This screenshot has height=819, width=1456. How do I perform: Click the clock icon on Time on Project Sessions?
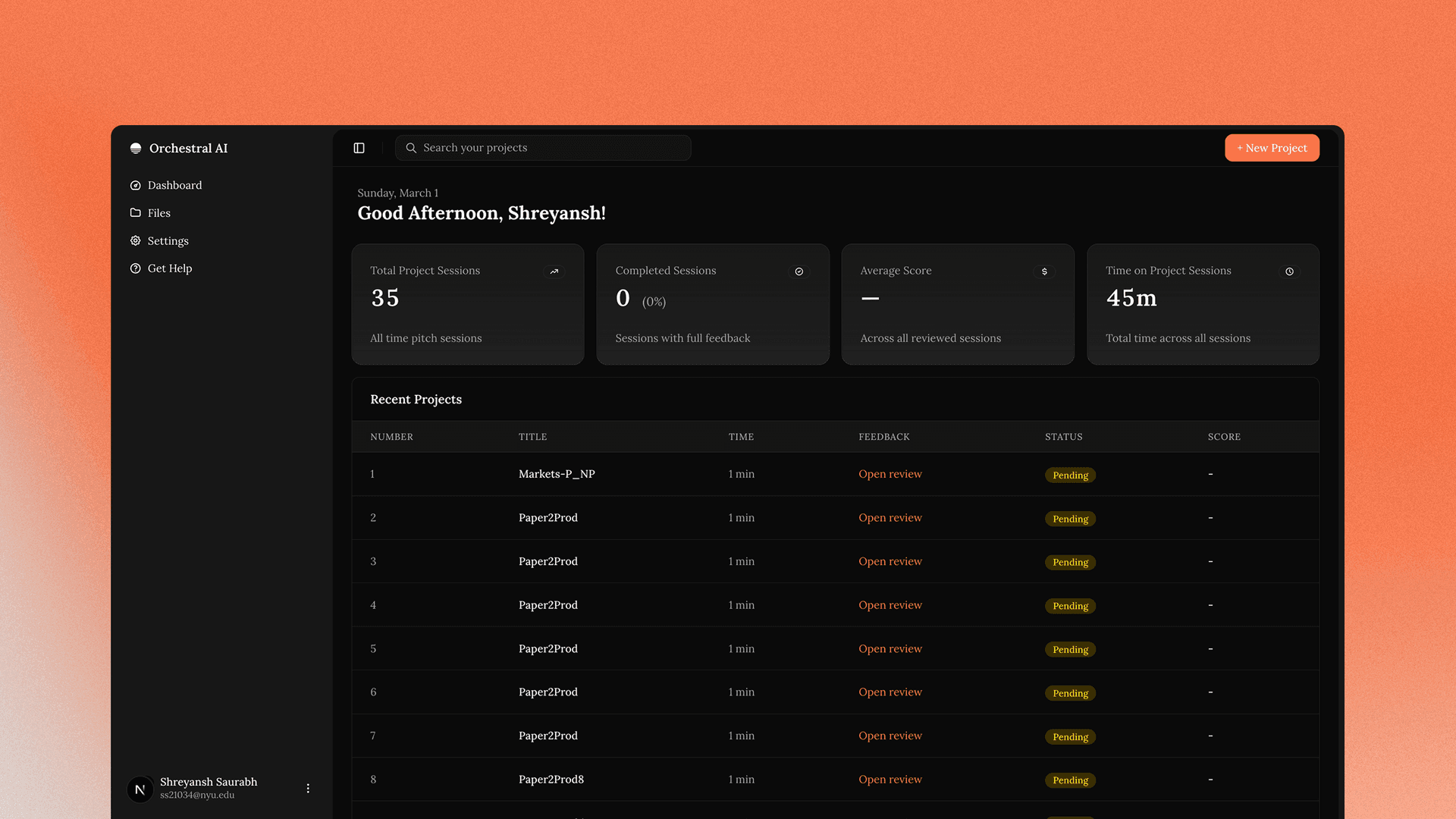coord(1289,271)
